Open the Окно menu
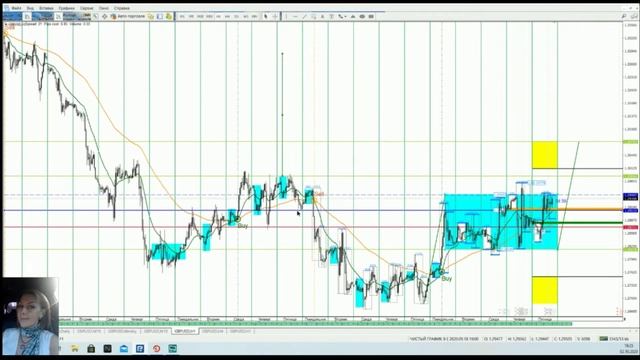640x360 pixels. pos(104,8)
